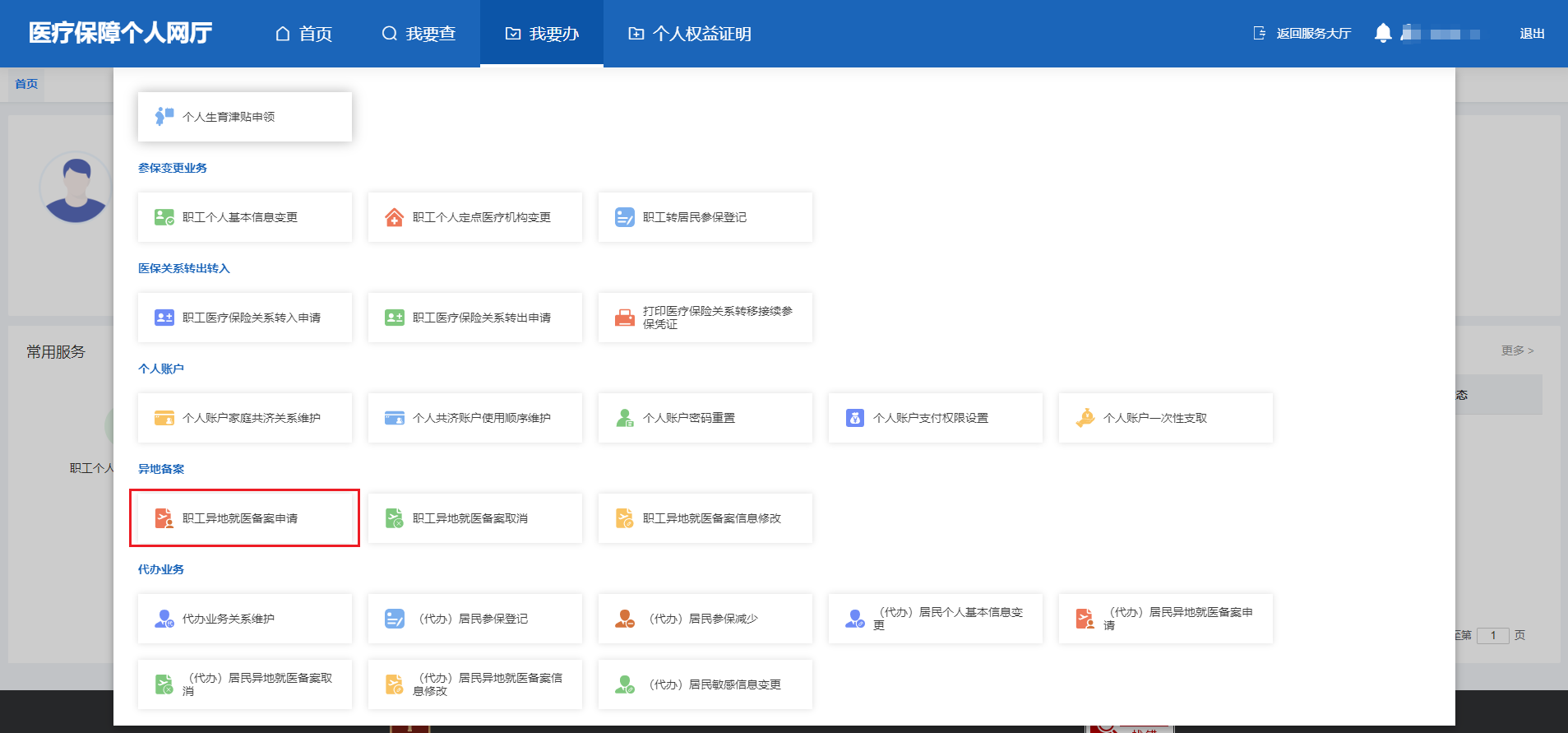Click the 个人生育津贴申领 pregnant-figure icon

point(164,117)
